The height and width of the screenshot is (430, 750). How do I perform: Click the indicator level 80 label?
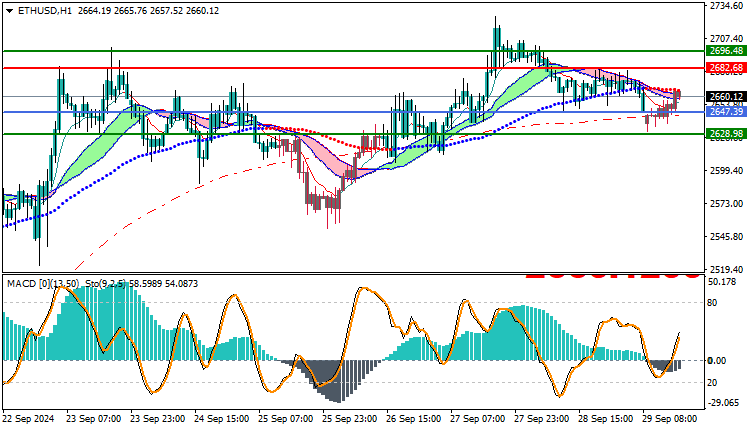(x=713, y=303)
